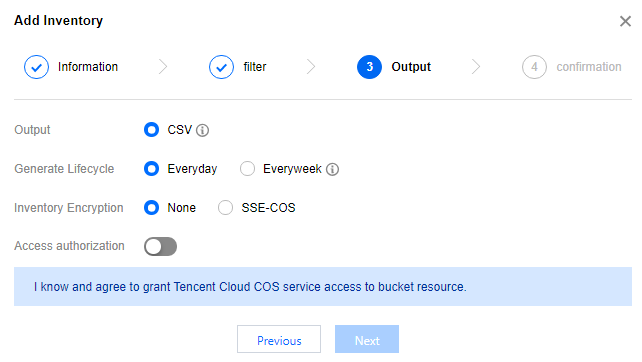Go to the Information step label
Image resolution: width=642 pixels, height=362 pixels.
[88, 67]
